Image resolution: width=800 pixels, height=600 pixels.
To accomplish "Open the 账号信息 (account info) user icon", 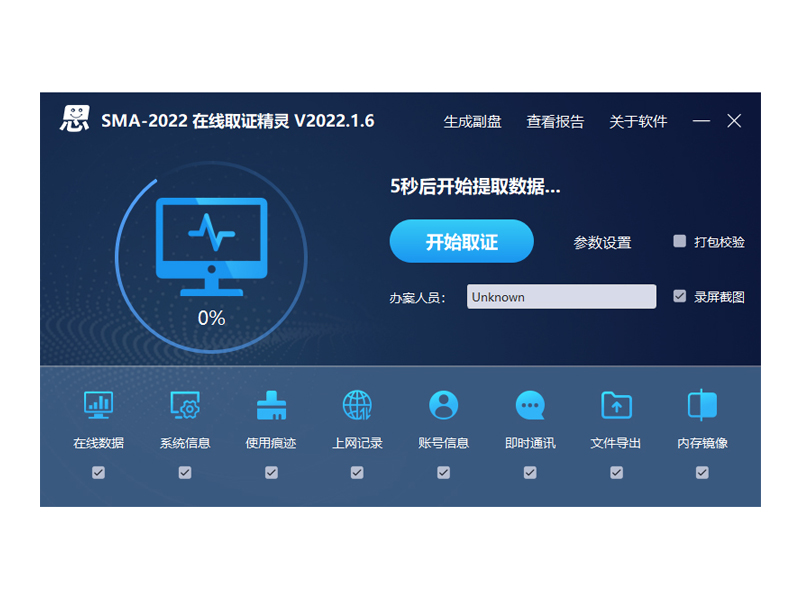I will click(444, 404).
